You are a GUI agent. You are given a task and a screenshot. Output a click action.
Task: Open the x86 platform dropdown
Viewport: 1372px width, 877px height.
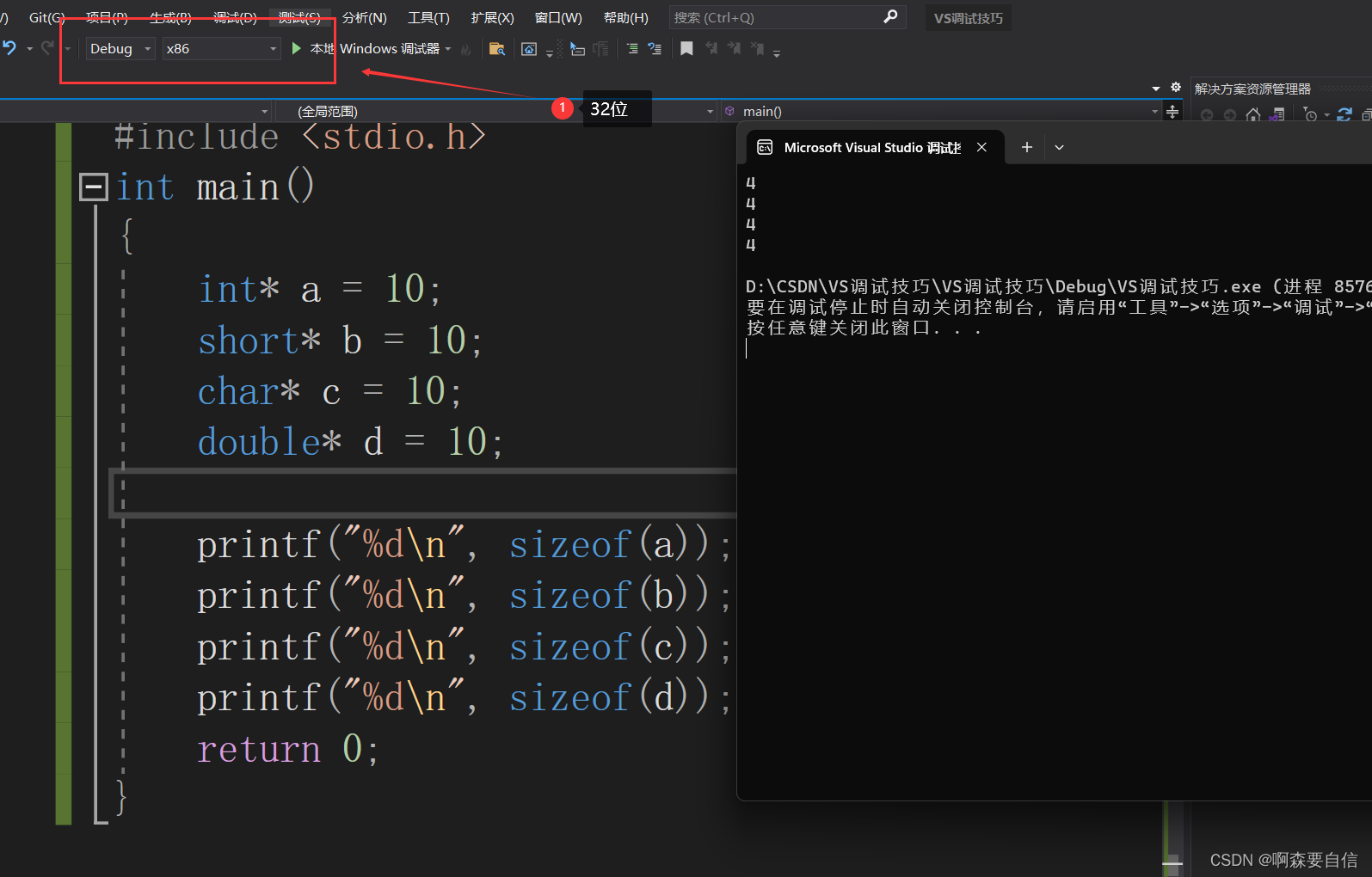(221, 48)
